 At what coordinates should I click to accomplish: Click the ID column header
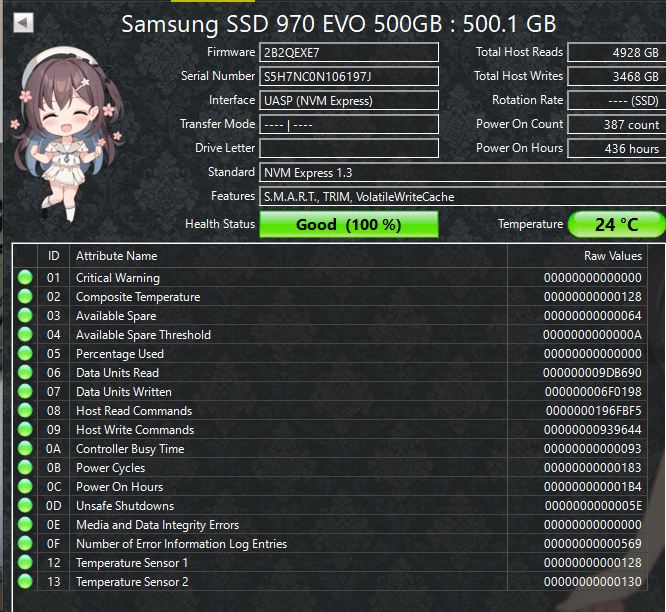click(x=54, y=256)
